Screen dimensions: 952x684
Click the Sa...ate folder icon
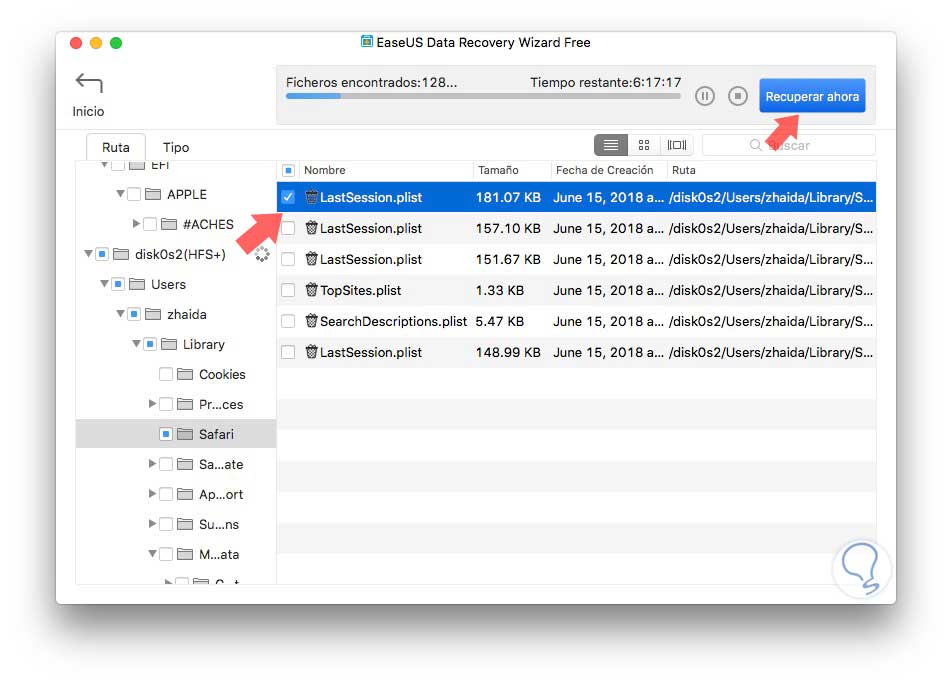pyautogui.click(x=185, y=464)
